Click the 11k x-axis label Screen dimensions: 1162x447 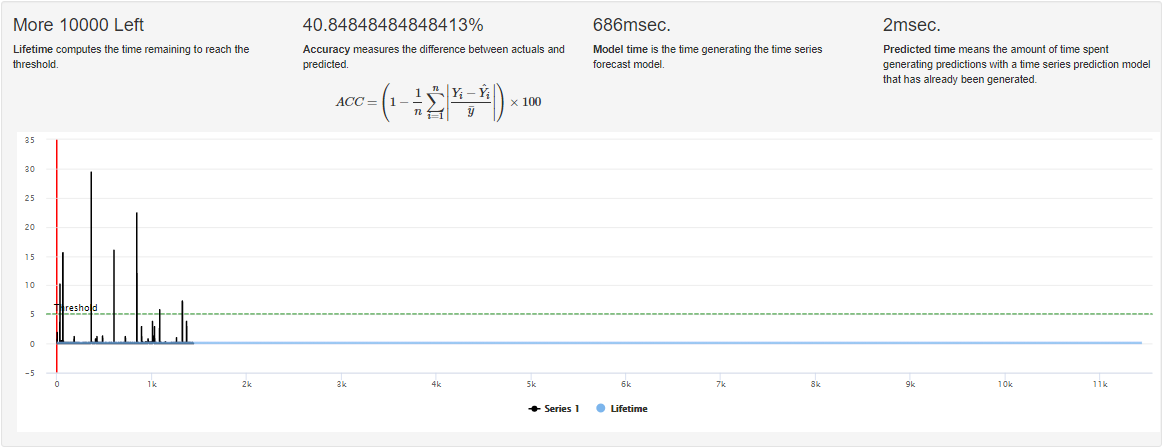point(1100,385)
